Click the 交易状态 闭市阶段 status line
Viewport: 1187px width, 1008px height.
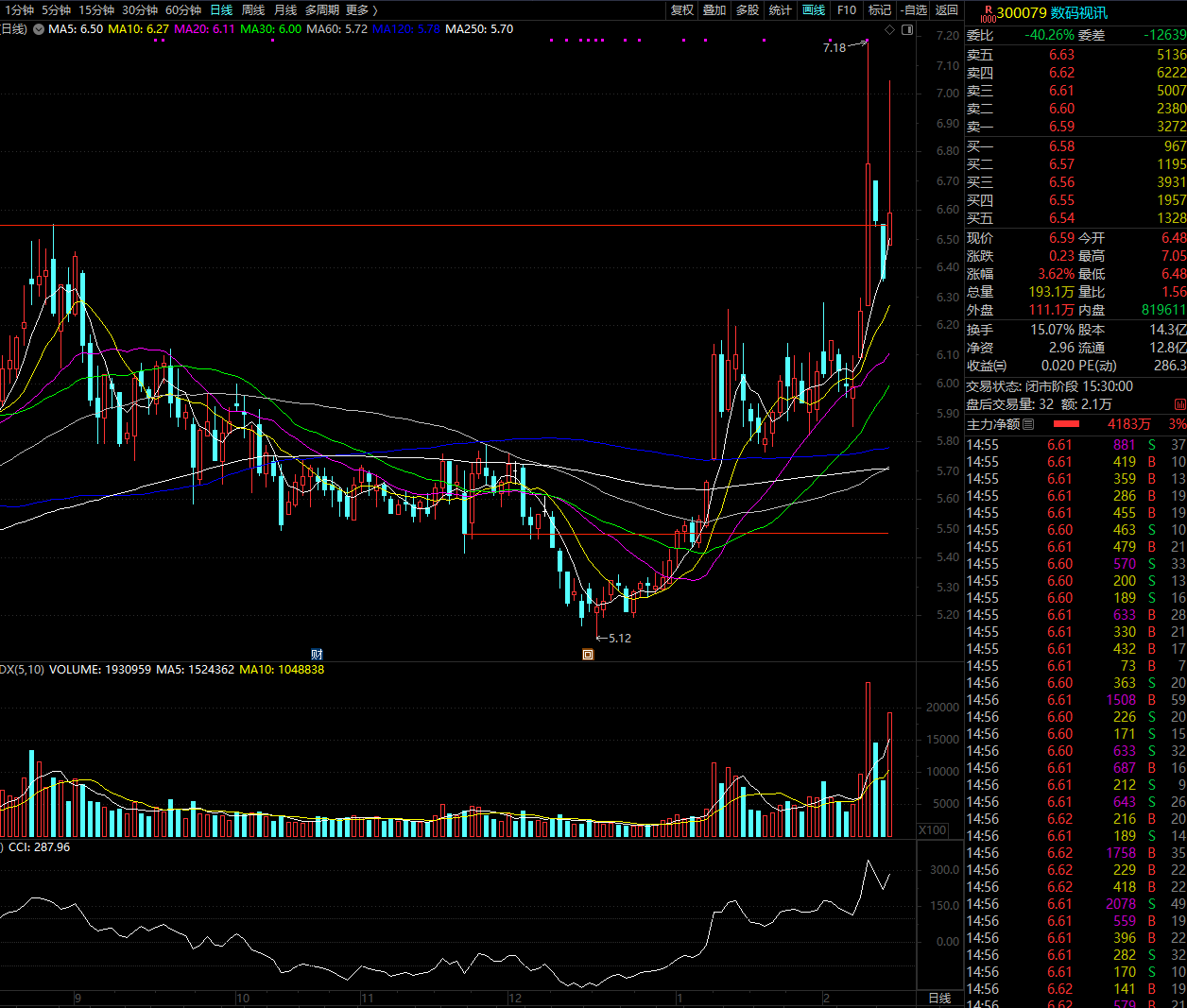(1049, 386)
